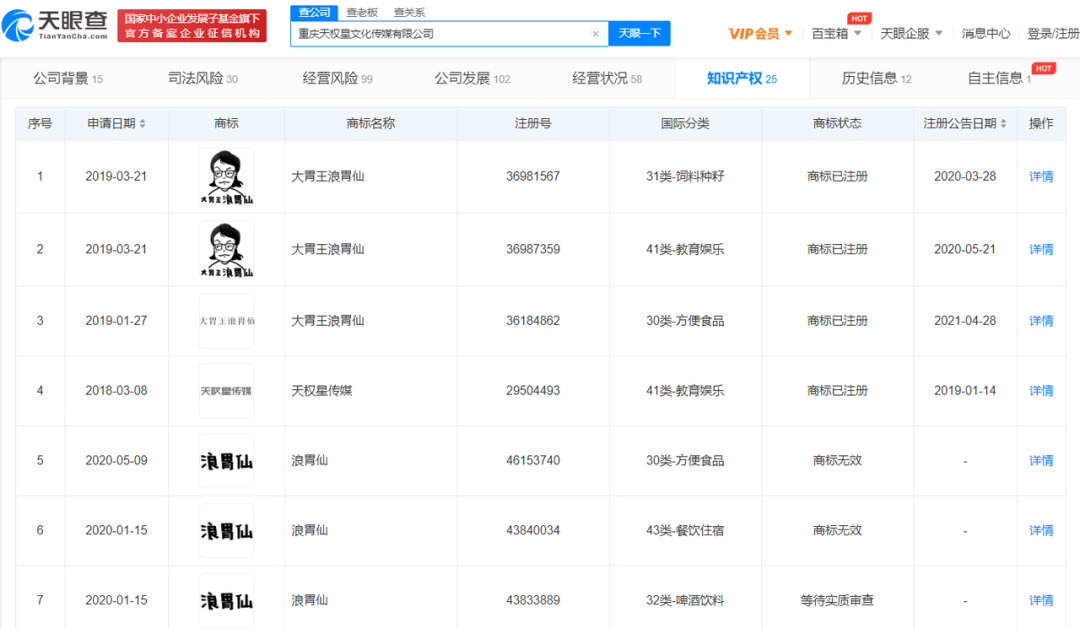This screenshot has width=1080, height=629.
Task: Sort by 申请日期 column arrows
Action: (x=142, y=123)
